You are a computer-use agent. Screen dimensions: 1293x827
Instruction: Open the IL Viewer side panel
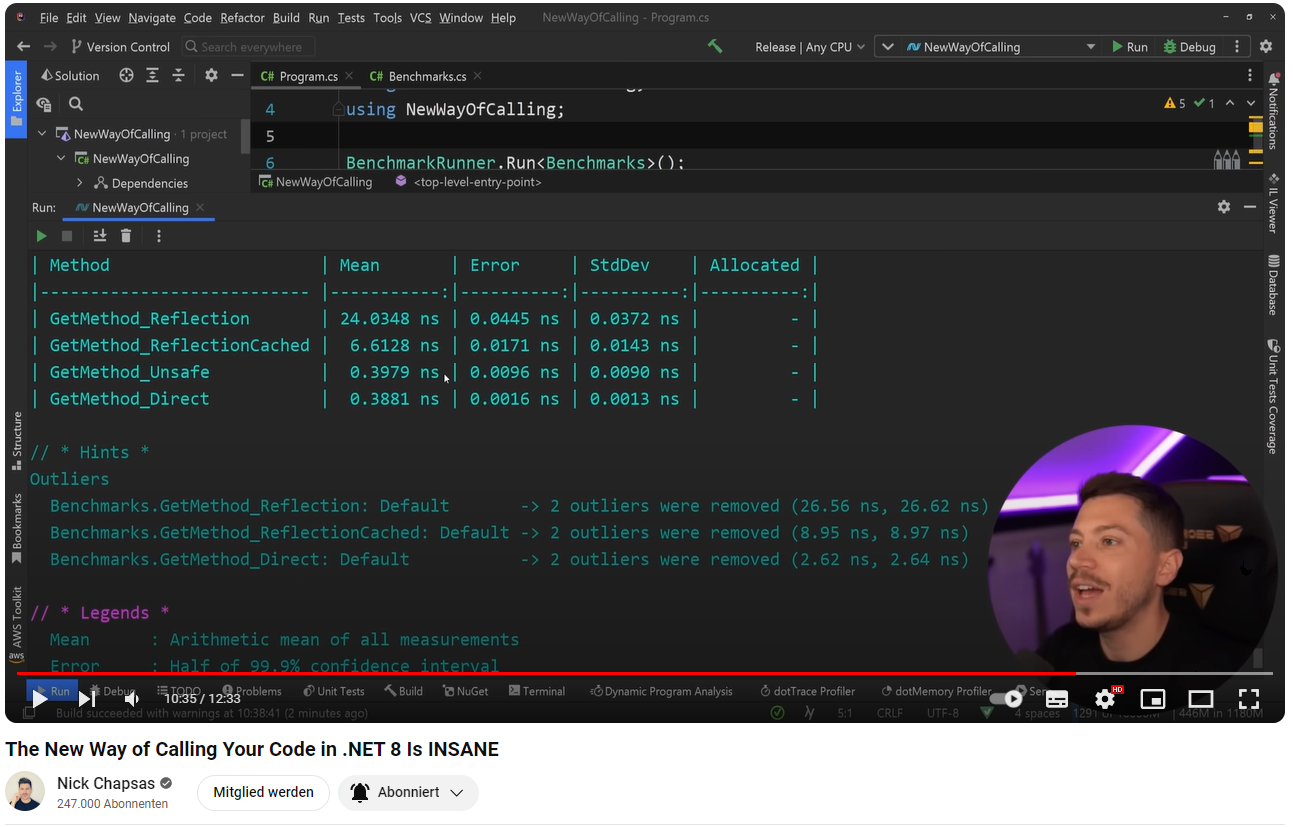pos(1274,203)
